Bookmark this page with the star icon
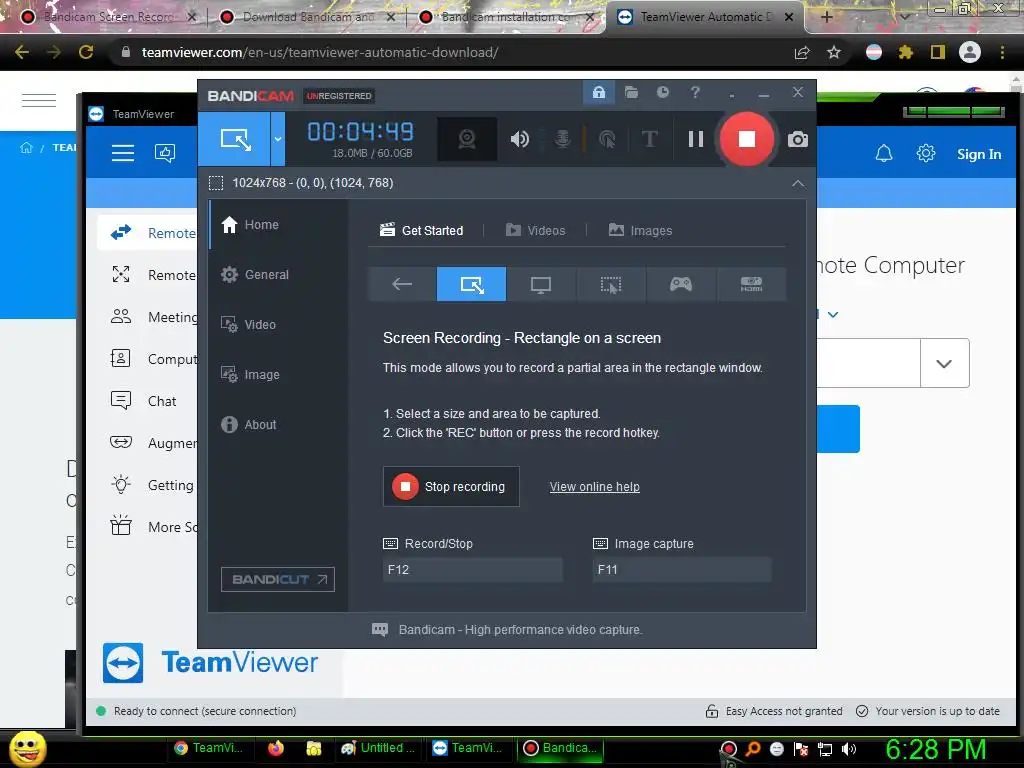Image resolution: width=1024 pixels, height=768 pixels. (x=834, y=52)
